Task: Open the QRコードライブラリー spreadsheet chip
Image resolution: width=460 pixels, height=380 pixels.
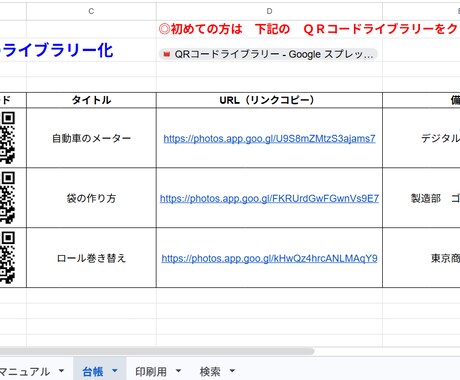Action: click(x=268, y=54)
